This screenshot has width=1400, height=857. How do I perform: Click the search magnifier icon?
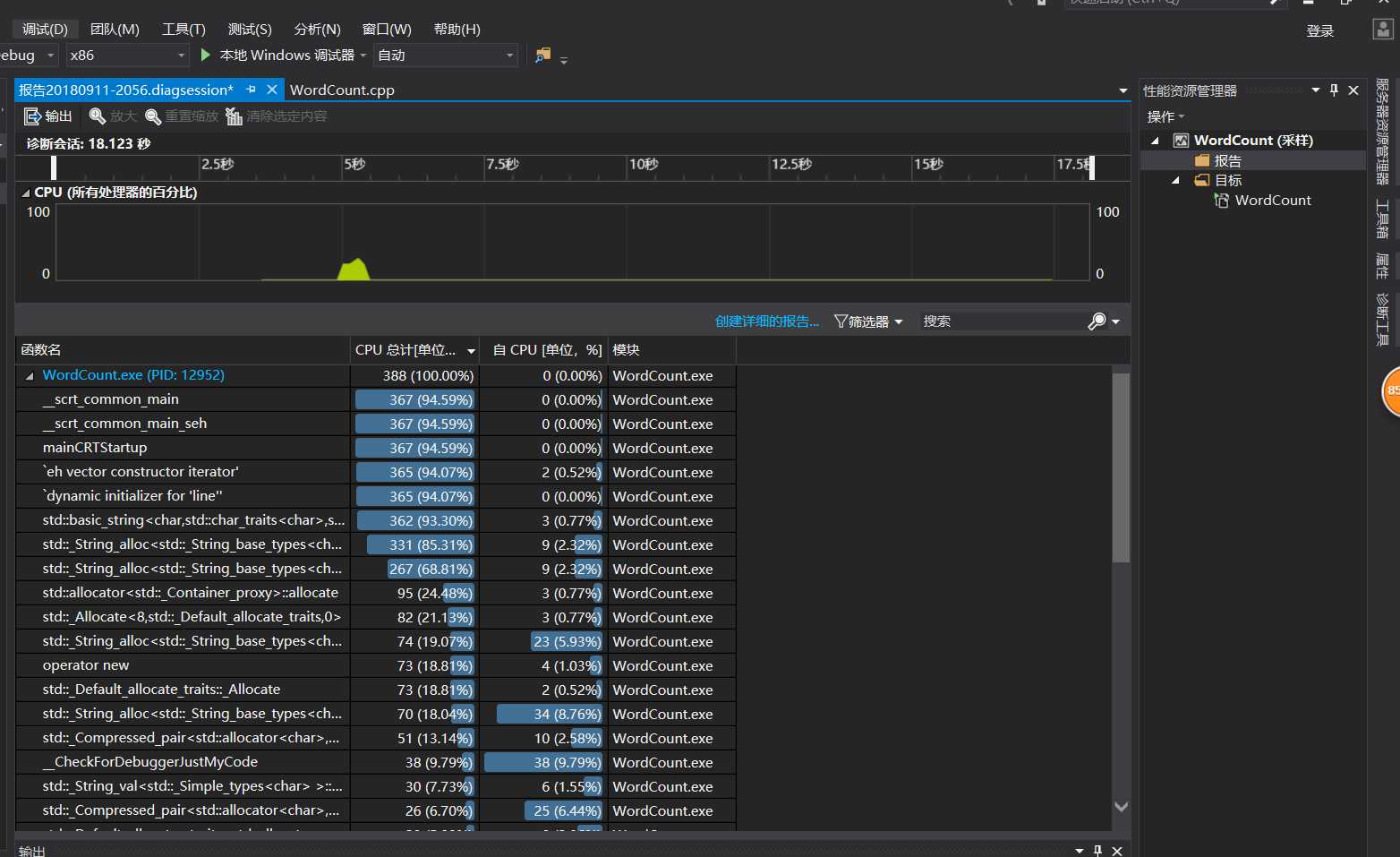1097,321
